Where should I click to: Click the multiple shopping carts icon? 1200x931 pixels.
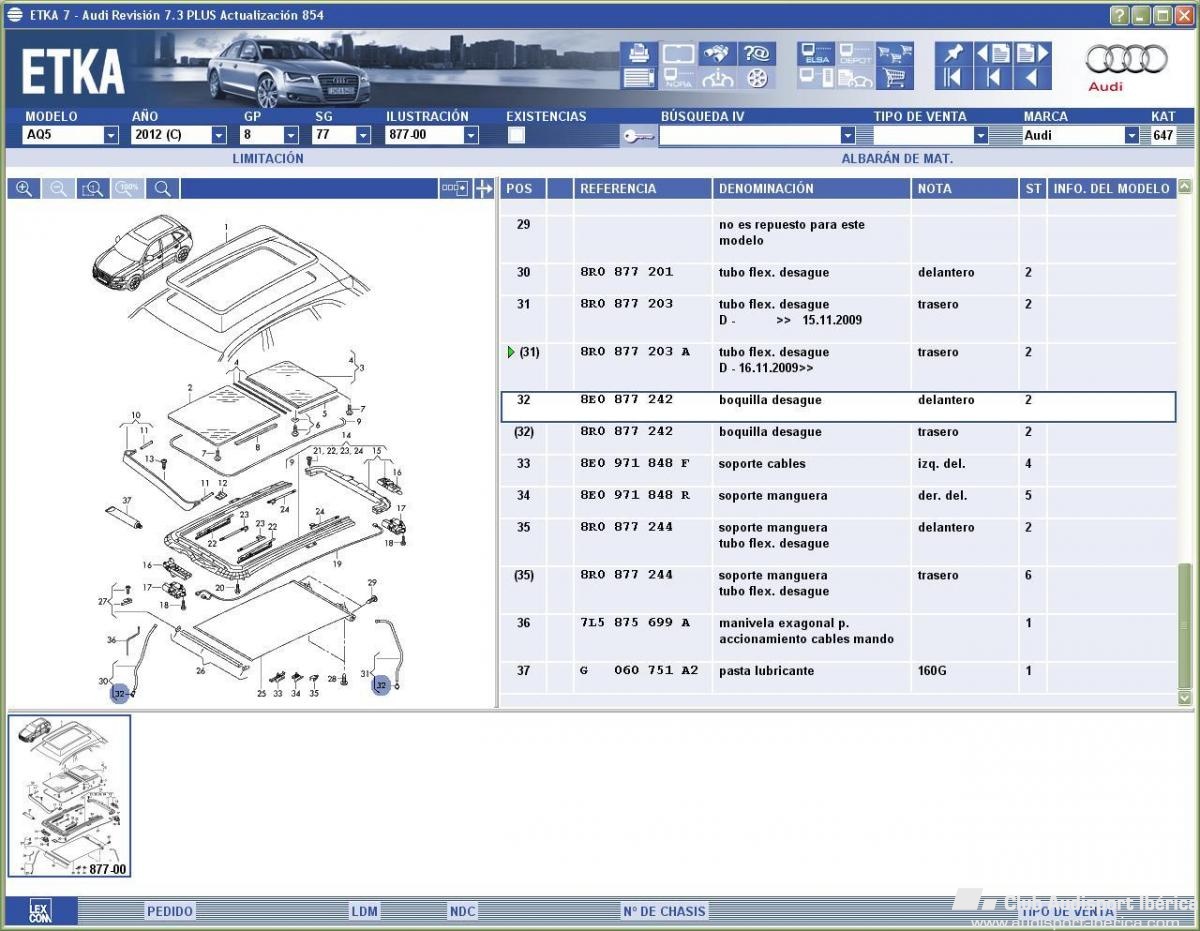[894, 53]
